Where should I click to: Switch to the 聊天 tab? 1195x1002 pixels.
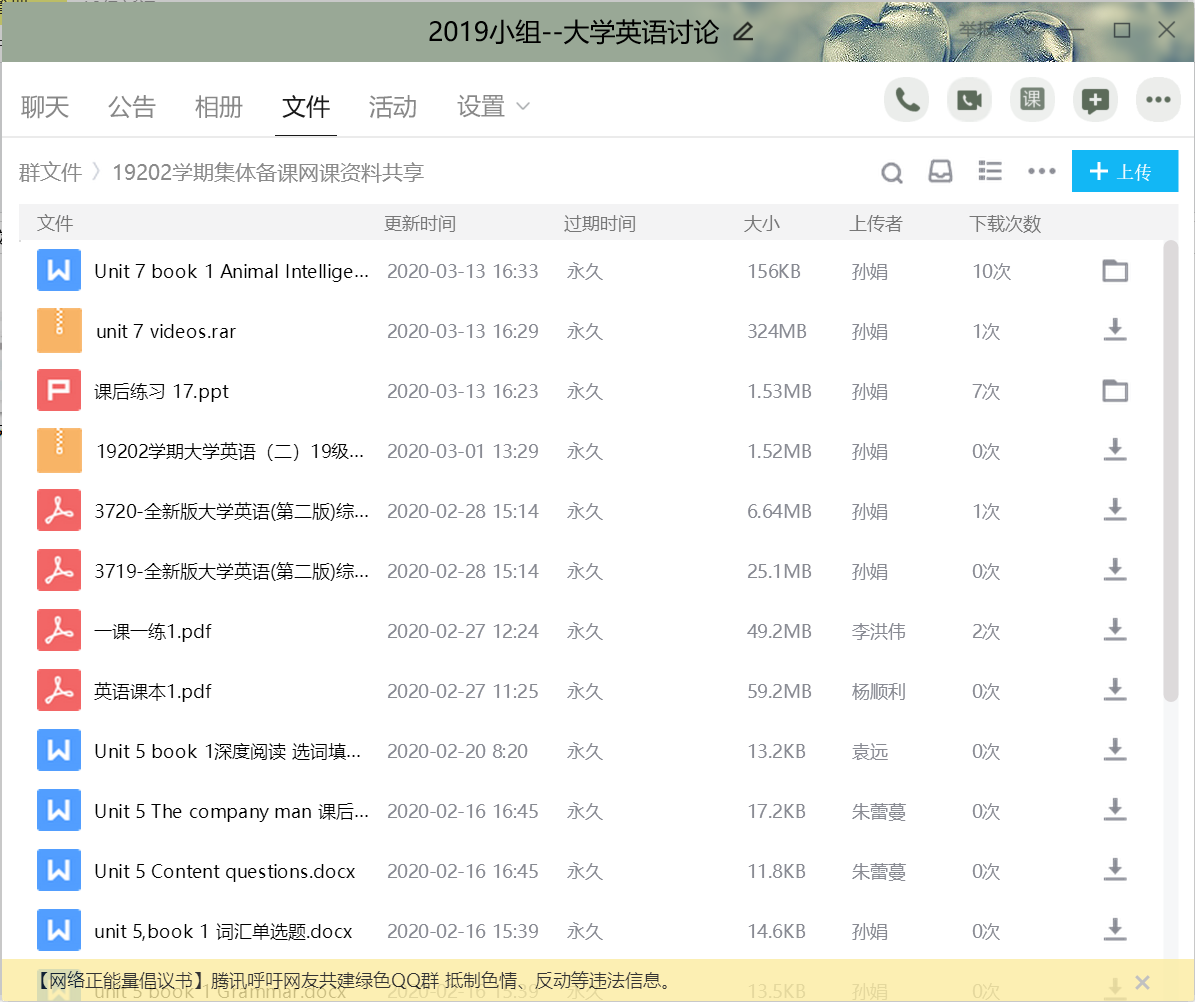pyautogui.click(x=45, y=107)
